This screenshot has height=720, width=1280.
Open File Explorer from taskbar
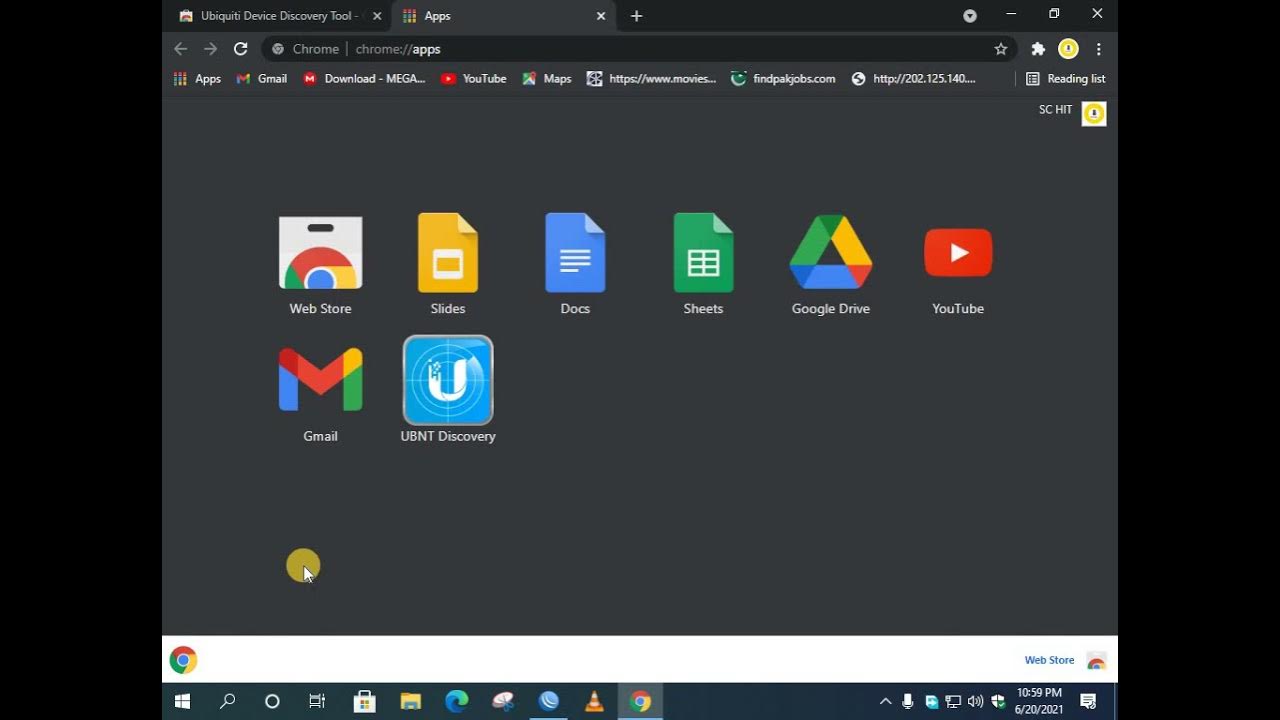[410, 701]
